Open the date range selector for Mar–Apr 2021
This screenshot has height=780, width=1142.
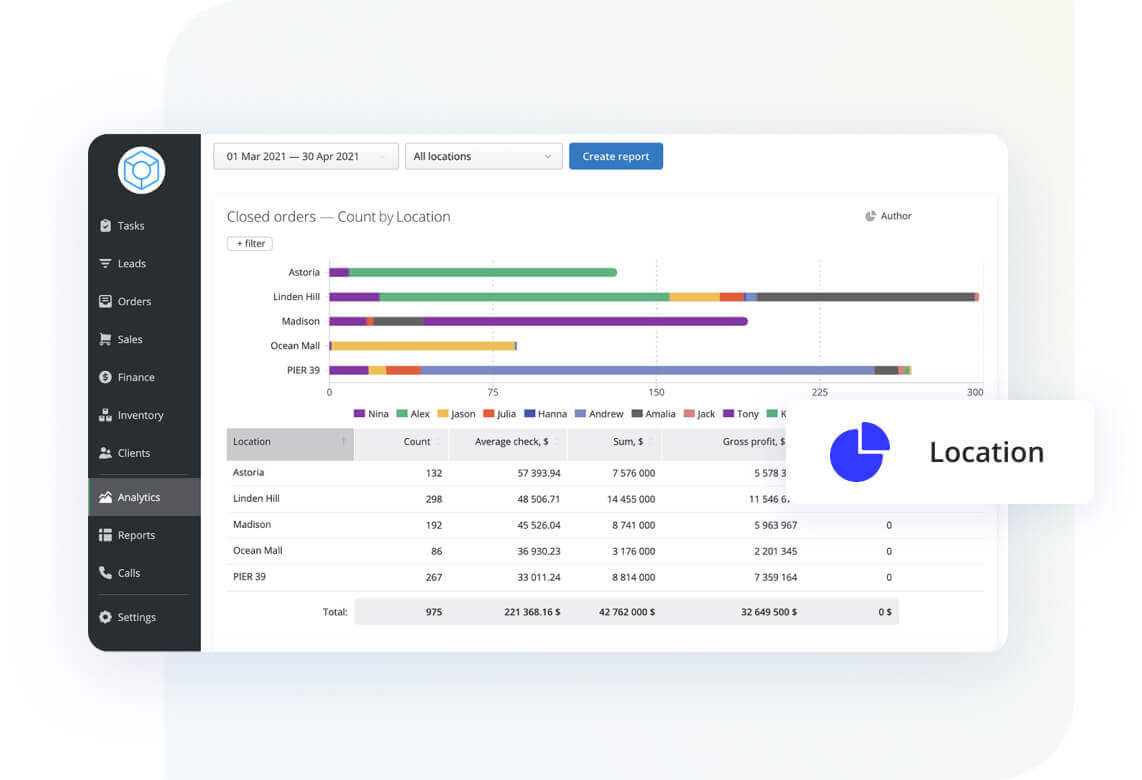click(x=305, y=156)
